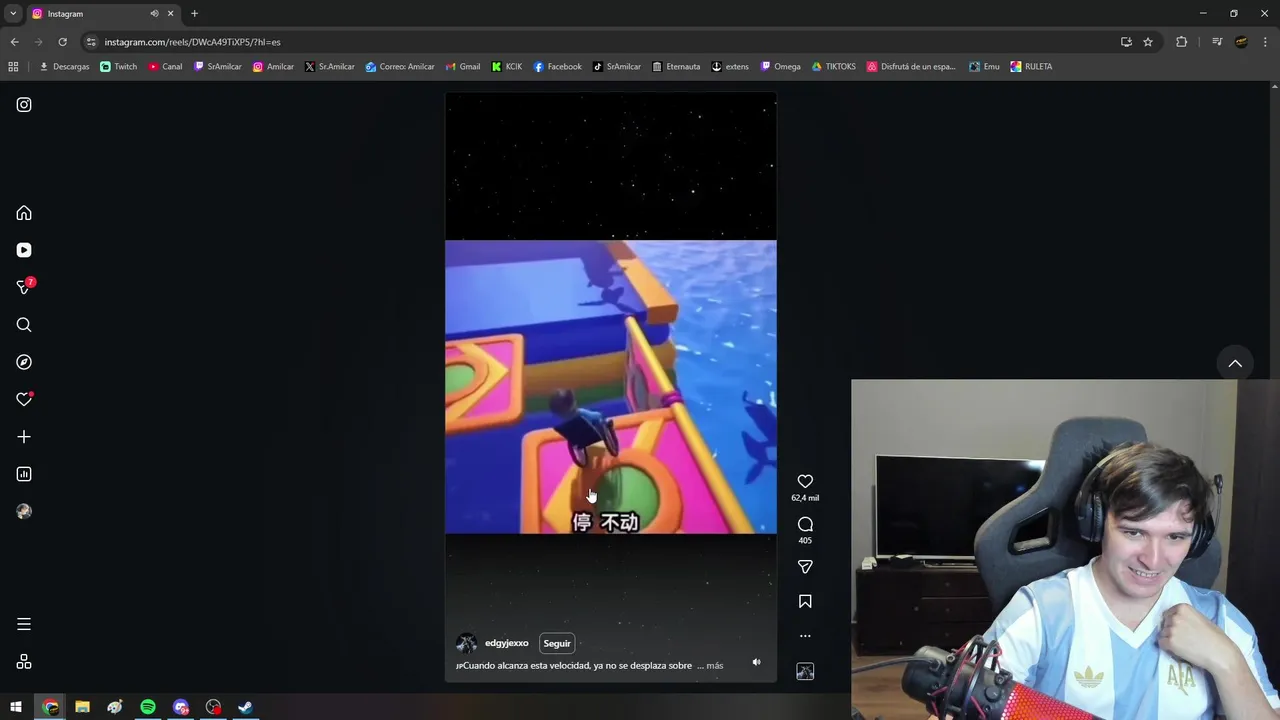Viewport: 1280px width, 720px height.
Task: Open Spotify from the taskbar
Action: (148, 707)
